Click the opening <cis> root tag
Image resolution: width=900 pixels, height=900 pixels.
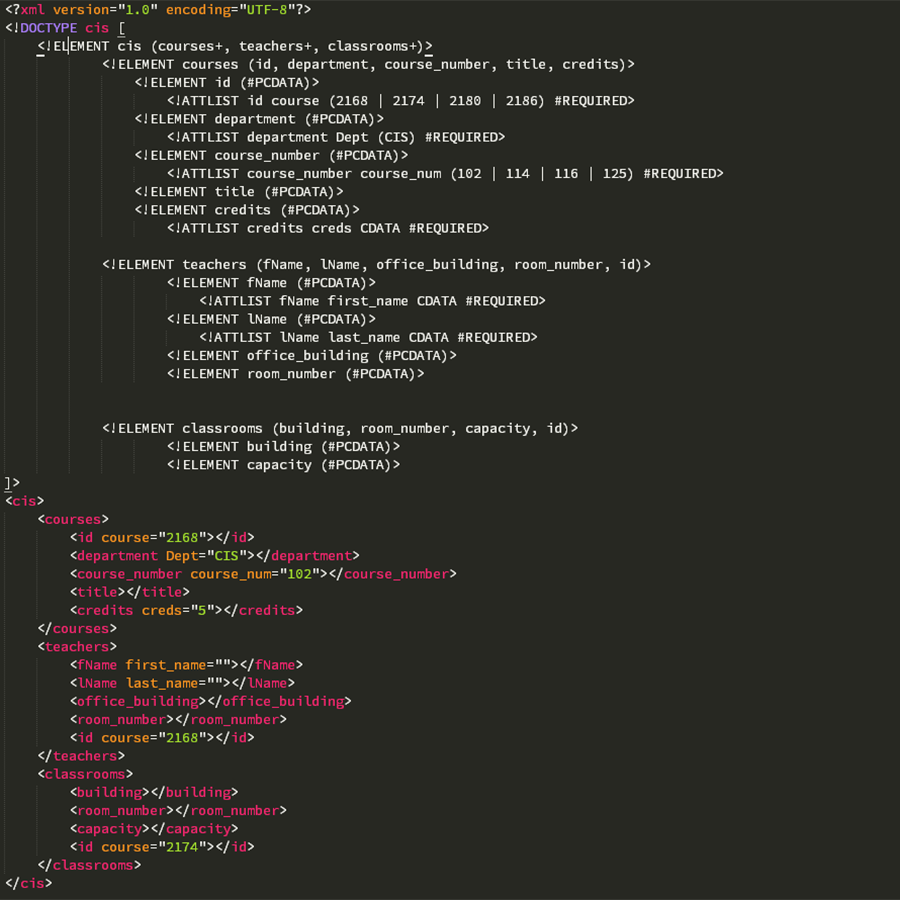[x=25, y=501]
